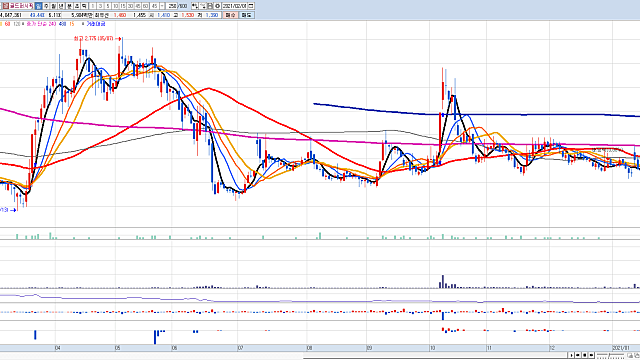
Task: Click the blue 매도 sell button
Action: point(247,15)
